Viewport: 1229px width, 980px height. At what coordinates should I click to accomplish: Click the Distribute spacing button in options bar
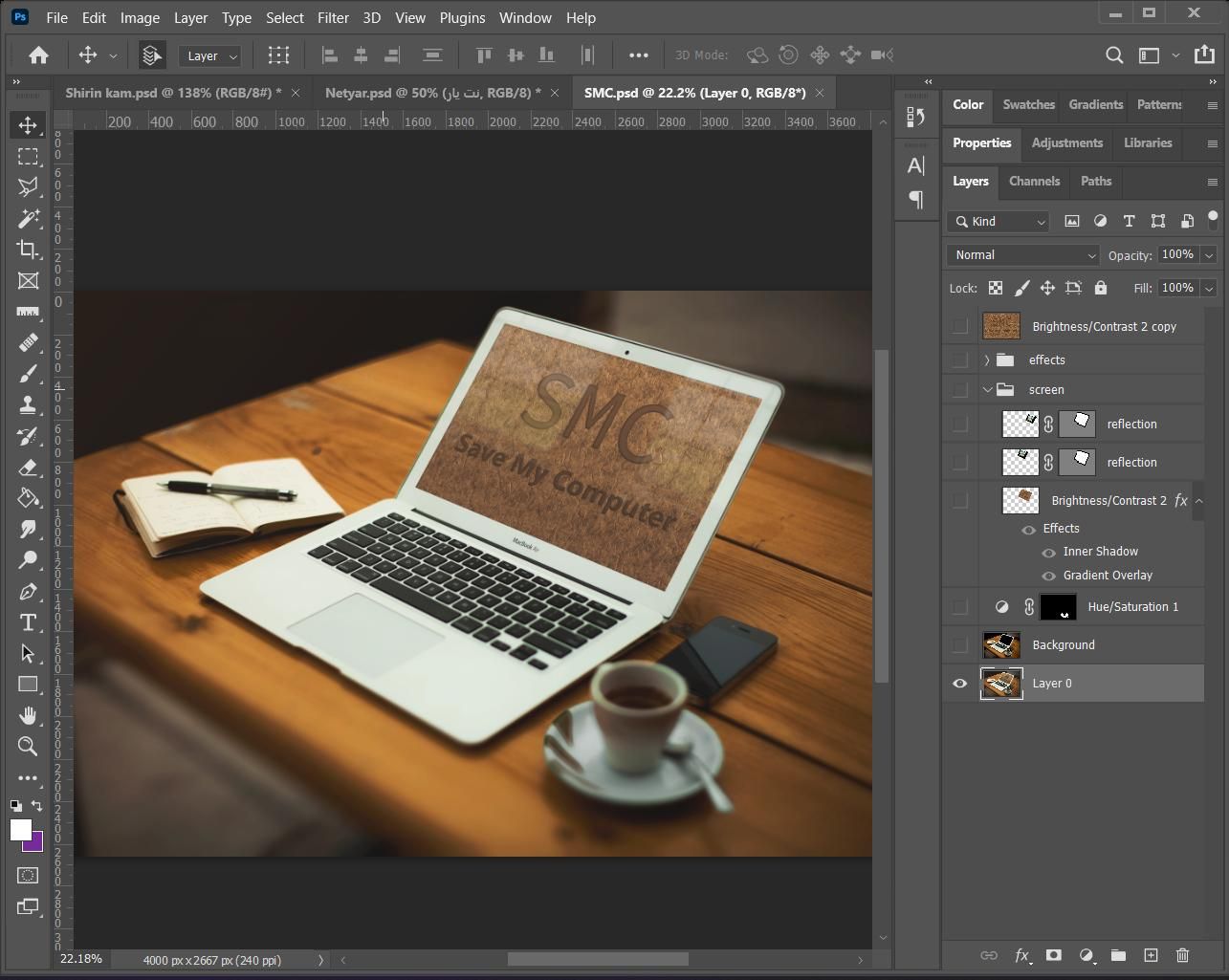coord(588,55)
